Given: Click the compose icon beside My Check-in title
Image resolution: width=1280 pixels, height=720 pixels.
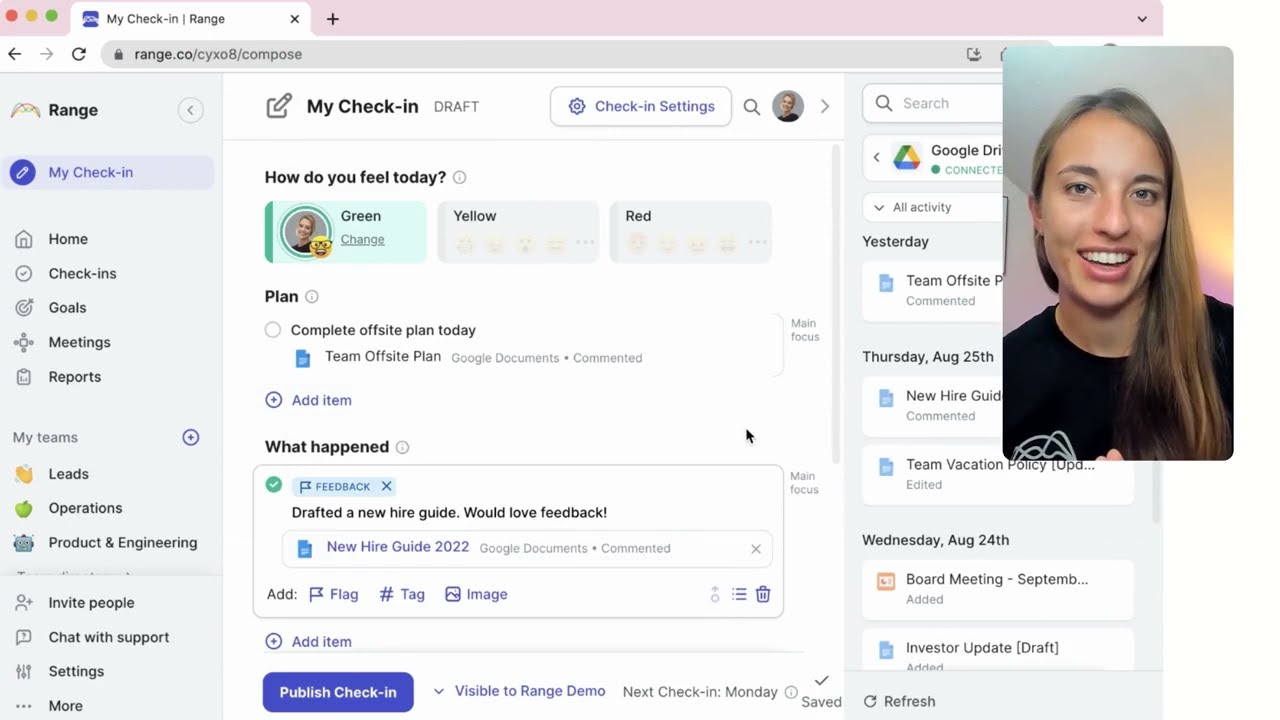Looking at the screenshot, I should click(x=279, y=106).
